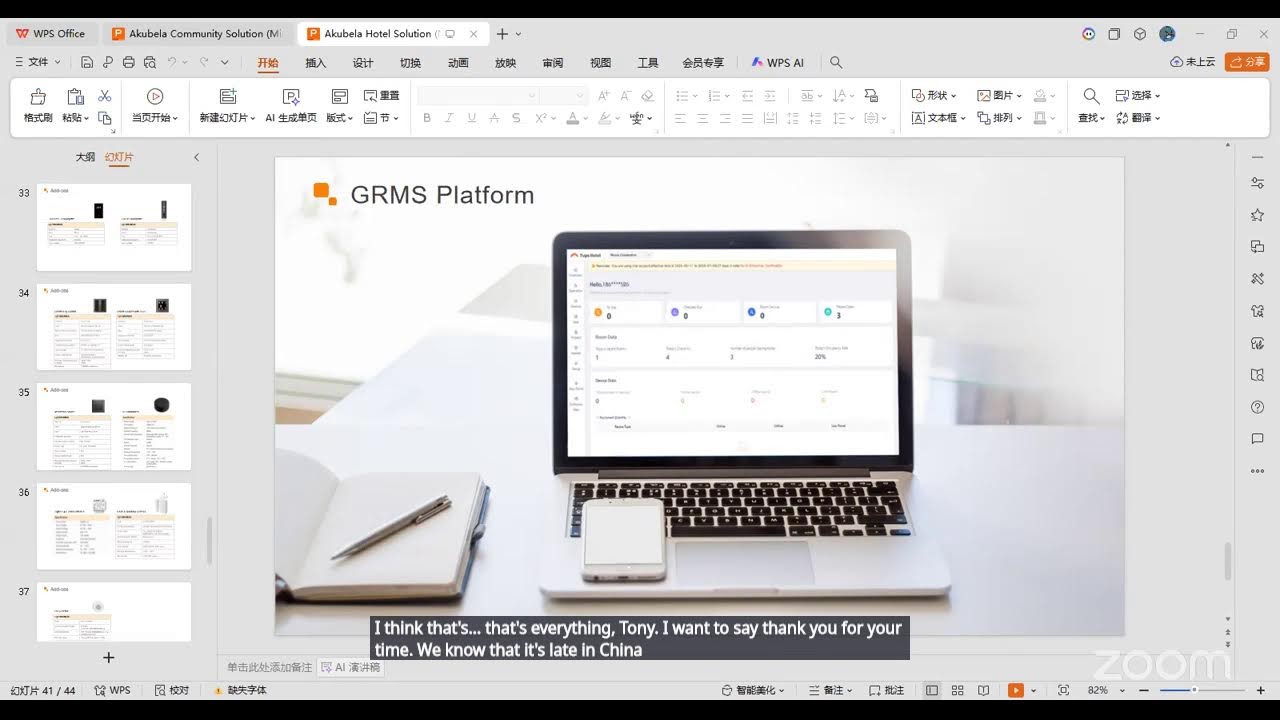Open the Shapes (形状) dropdown

click(934, 96)
